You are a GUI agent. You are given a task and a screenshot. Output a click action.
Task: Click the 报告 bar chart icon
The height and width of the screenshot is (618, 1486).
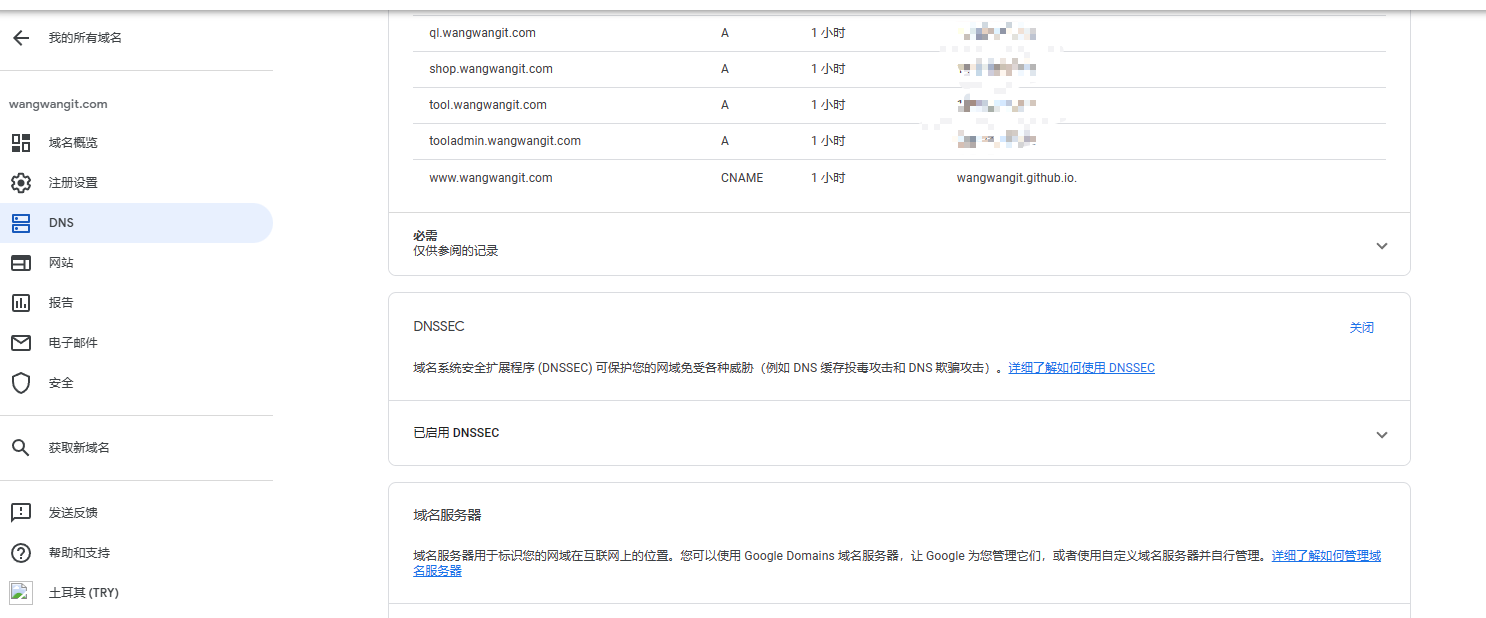tap(21, 303)
